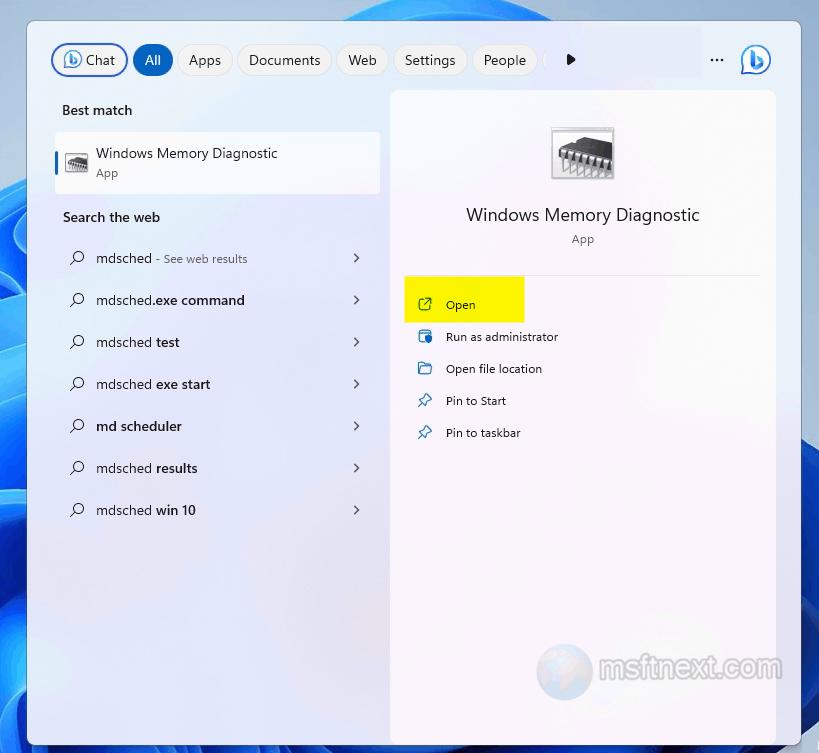Screen dimensions: 819x753
Task: Click the 'Search the web' heading
Action: click(x=111, y=217)
